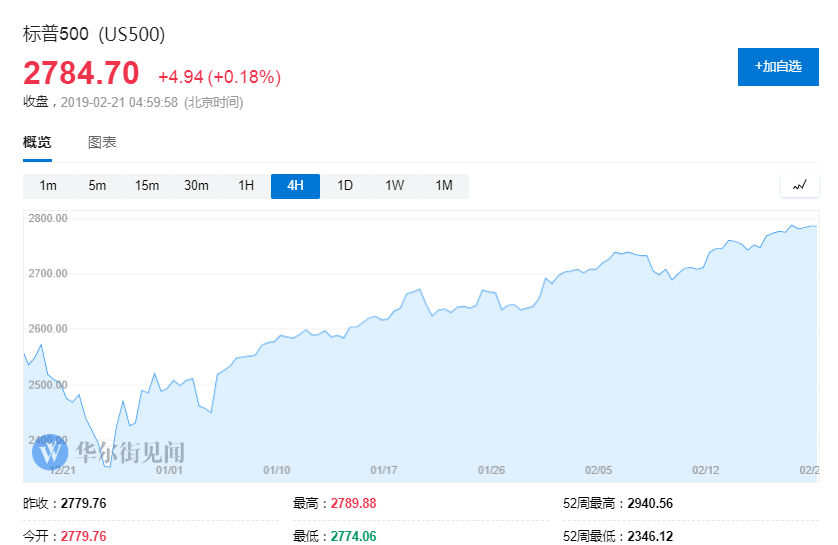Click the 02/05 date axis label
Image resolution: width=838 pixels, height=545 pixels.
(x=599, y=470)
